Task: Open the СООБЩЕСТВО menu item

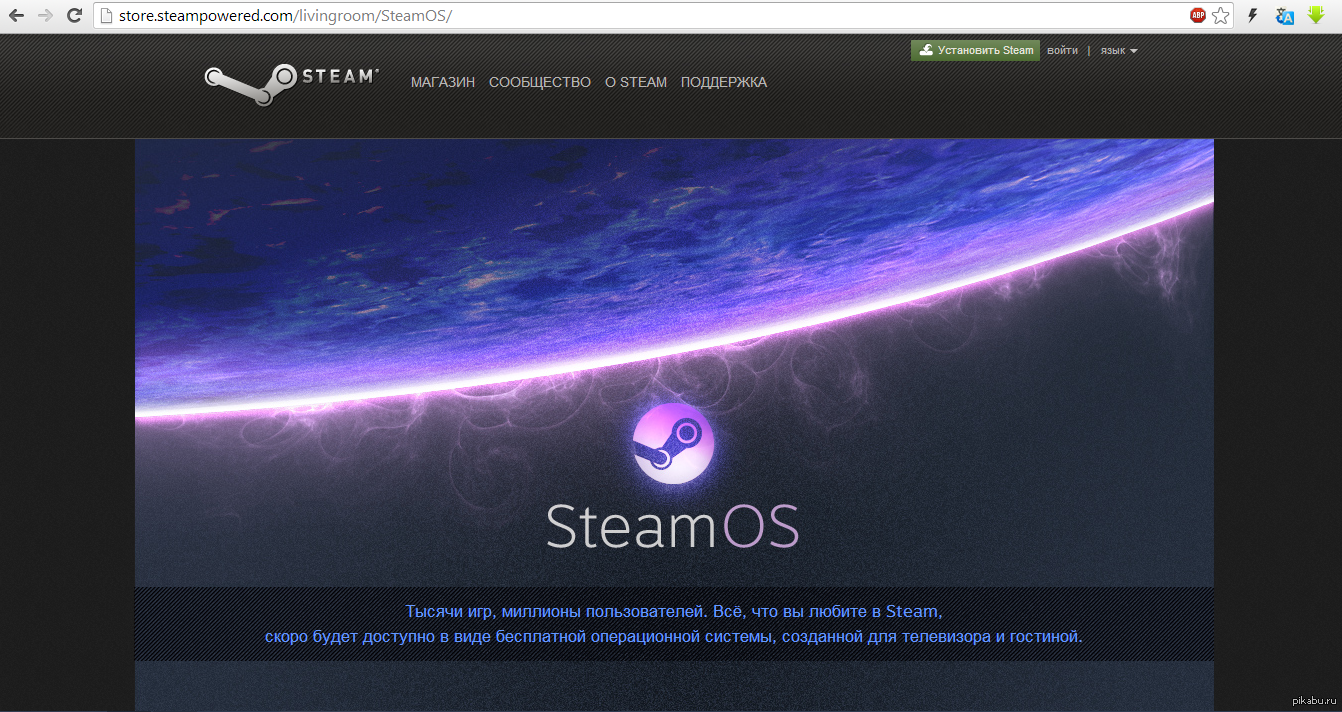Action: coord(539,83)
